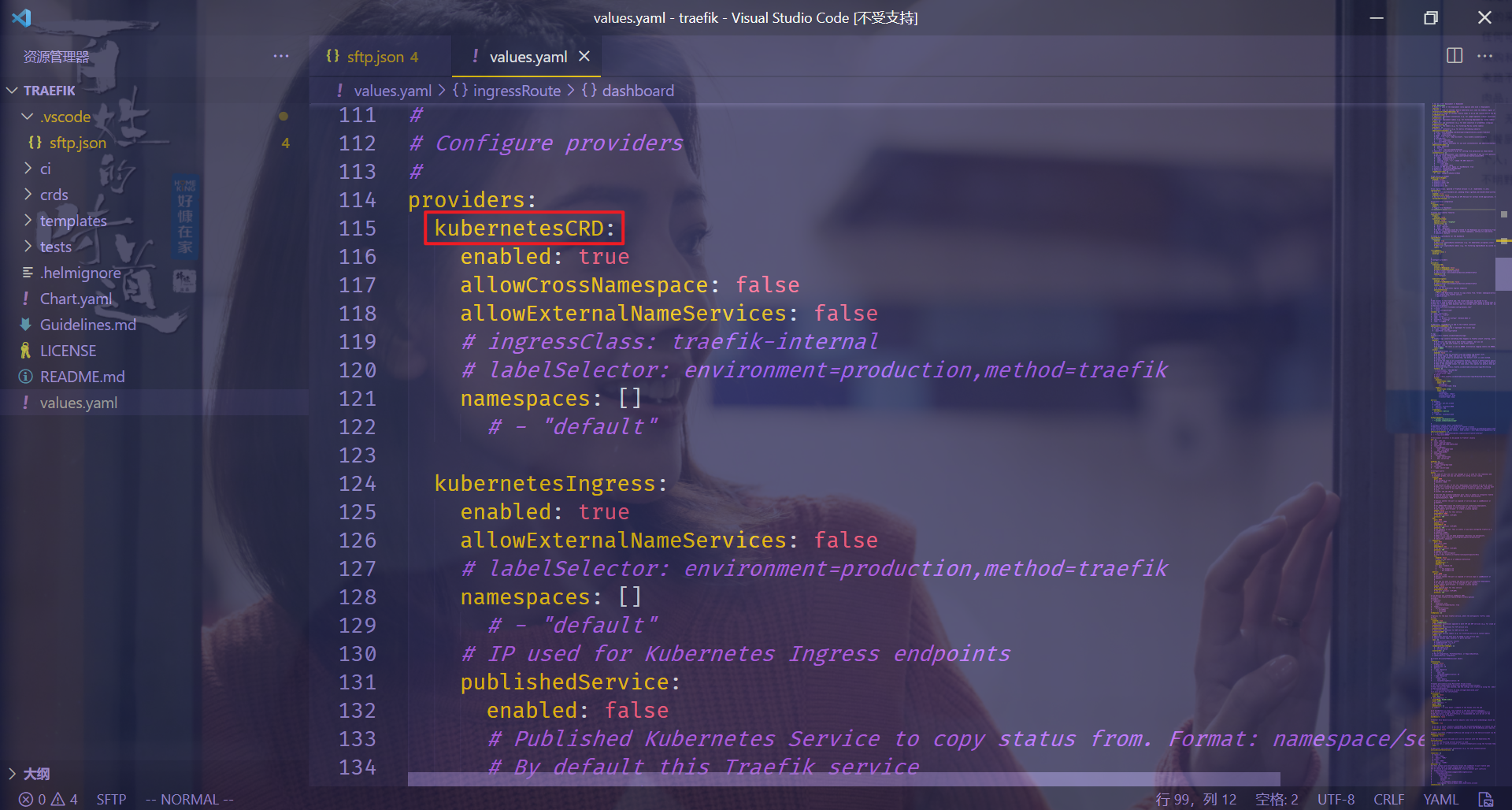Screen dimensions: 1512x810
Task: Split the editor to the right
Action: pos(1455,56)
